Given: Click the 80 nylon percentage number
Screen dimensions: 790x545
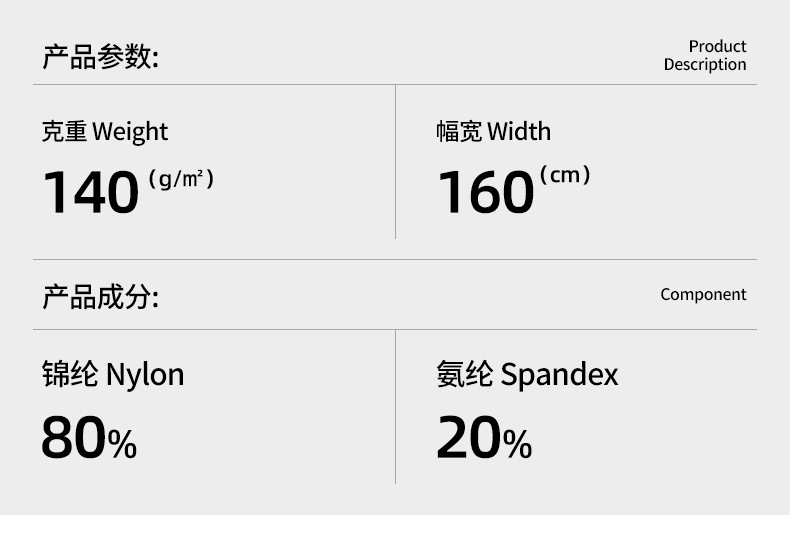Looking at the screenshot, I should 73,438.
